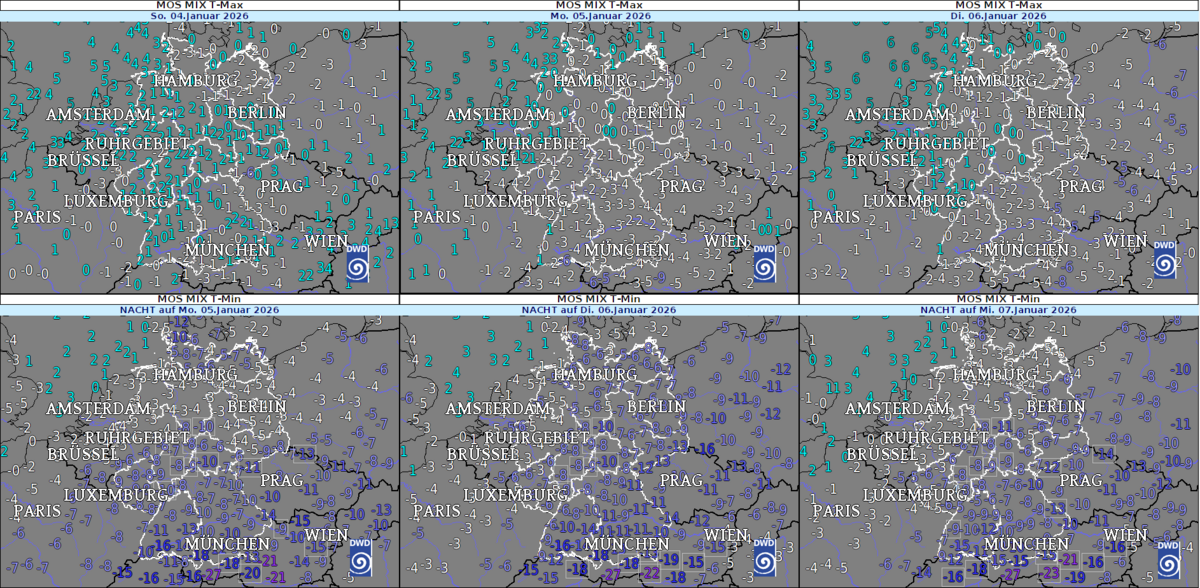Viewport: 1200px width, 588px height.
Task: Click WIEN label on Nacht auf Mi. 07.Januar map
Action: (1125, 535)
